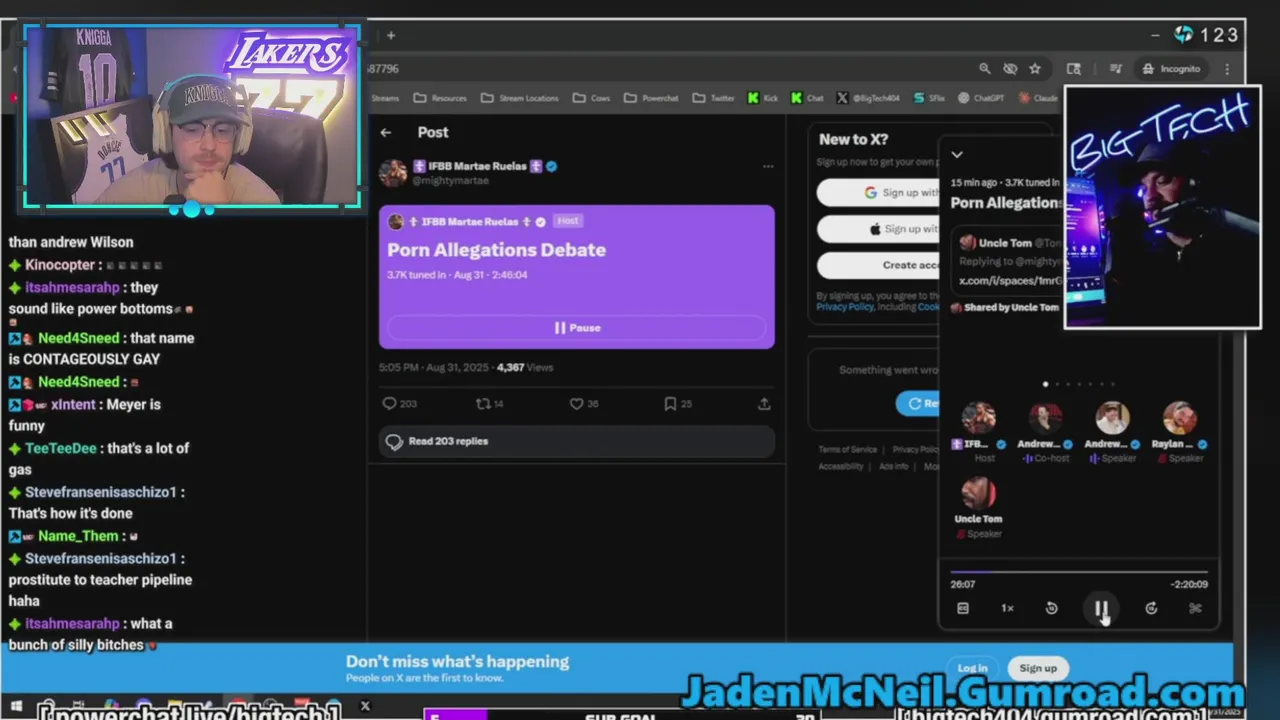
Task: Skip Space audio forward fifteen seconds
Action: [1151, 608]
